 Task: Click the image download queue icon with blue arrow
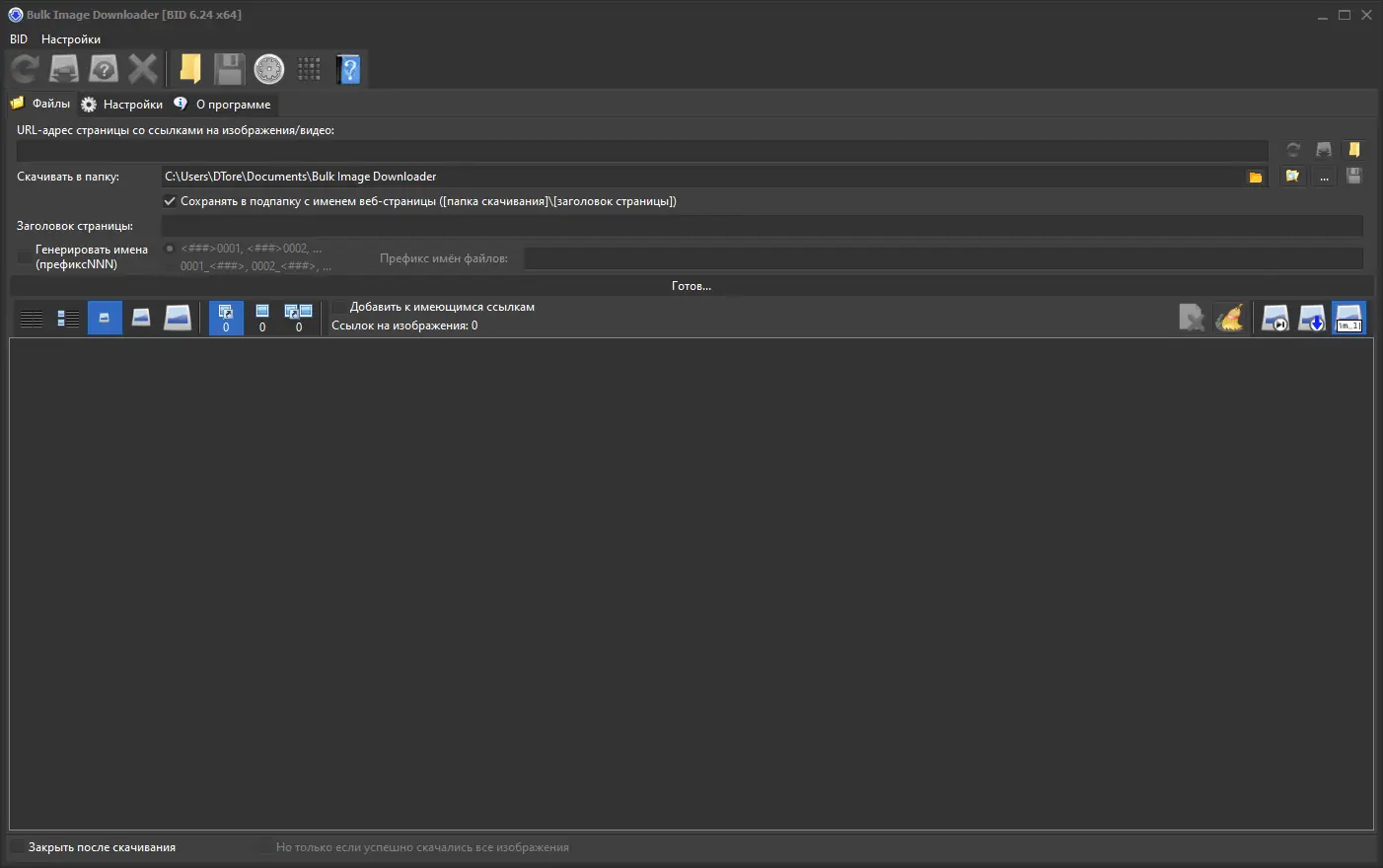(x=1312, y=318)
